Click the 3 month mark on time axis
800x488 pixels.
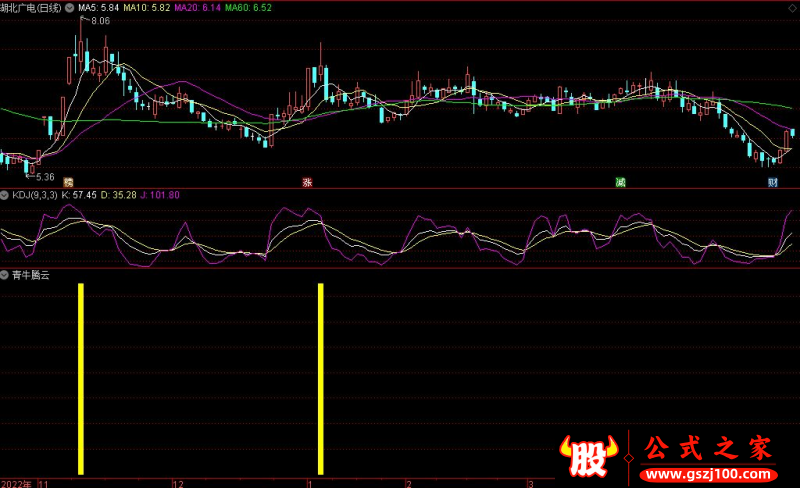(x=531, y=484)
